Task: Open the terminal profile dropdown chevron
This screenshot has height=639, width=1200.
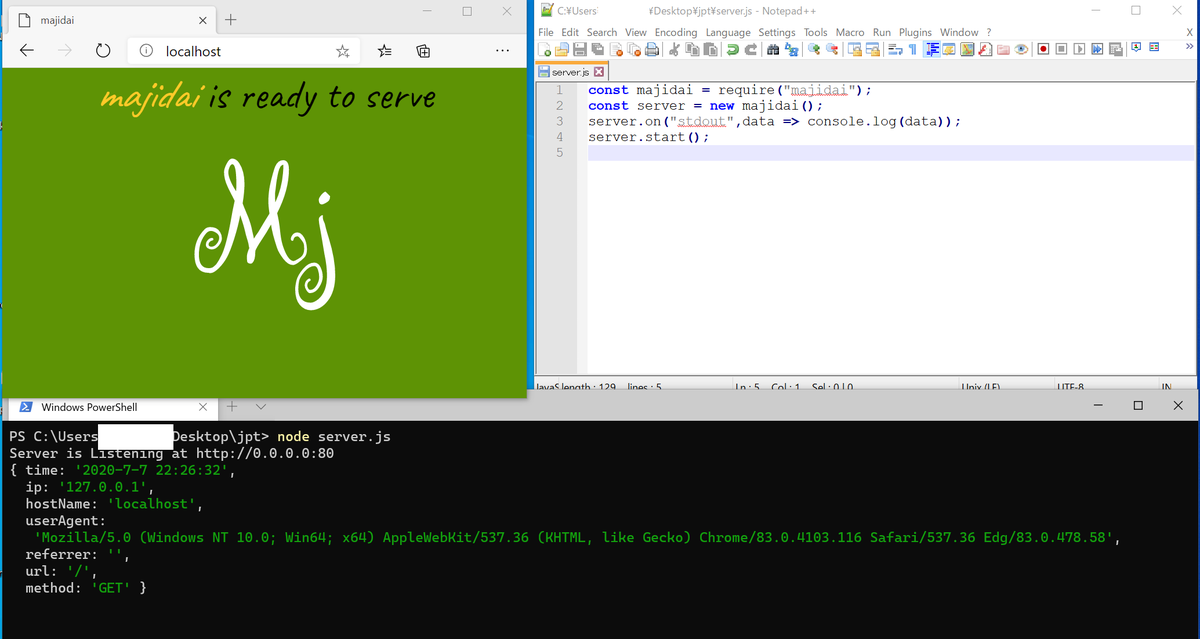Action: coord(261,407)
